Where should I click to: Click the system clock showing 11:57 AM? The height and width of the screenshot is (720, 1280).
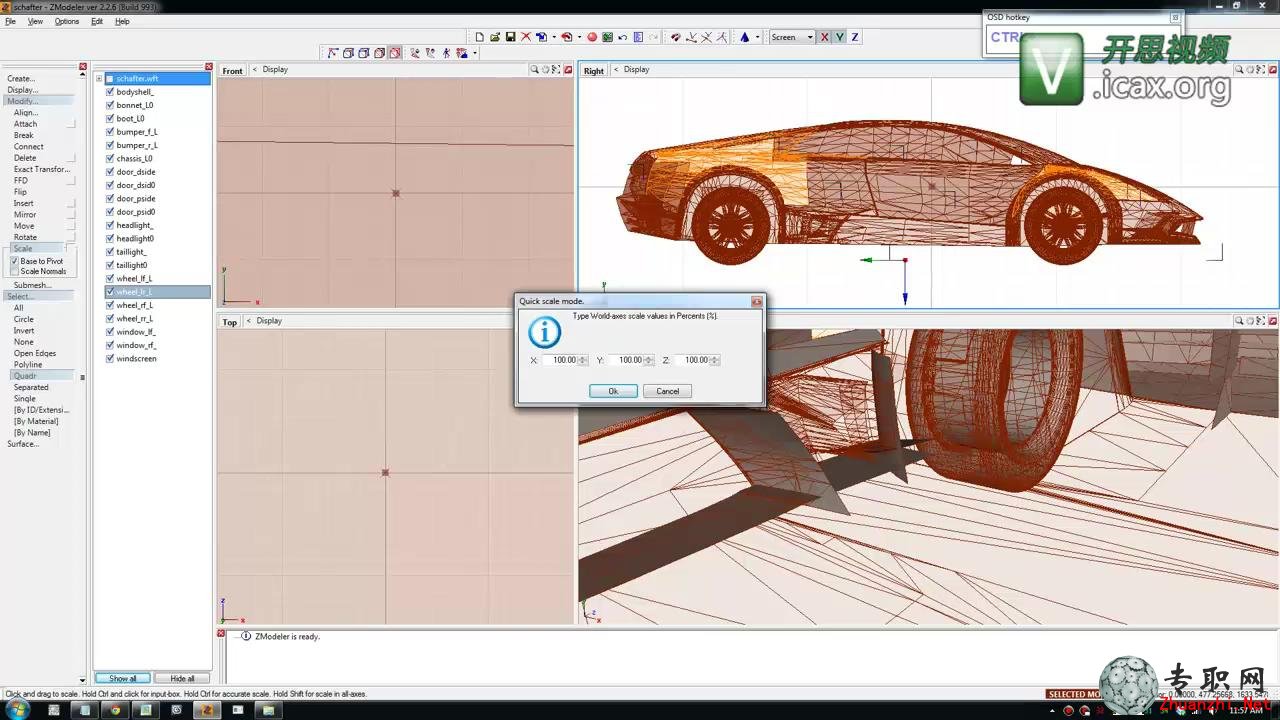click(x=1245, y=710)
